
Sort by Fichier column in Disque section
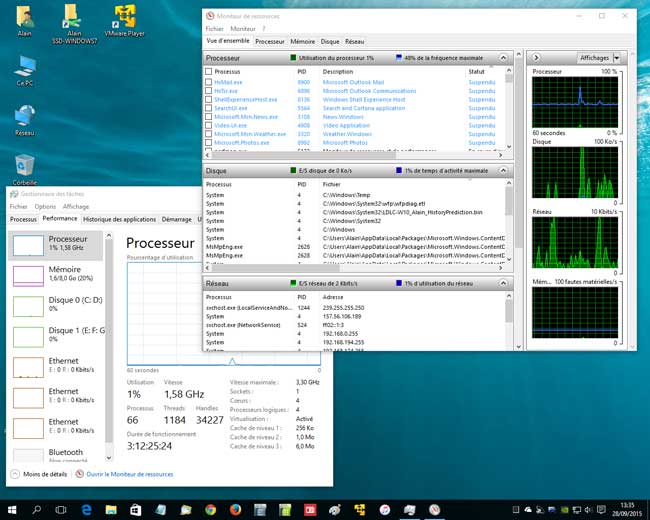pyautogui.click(x=332, y=184)
